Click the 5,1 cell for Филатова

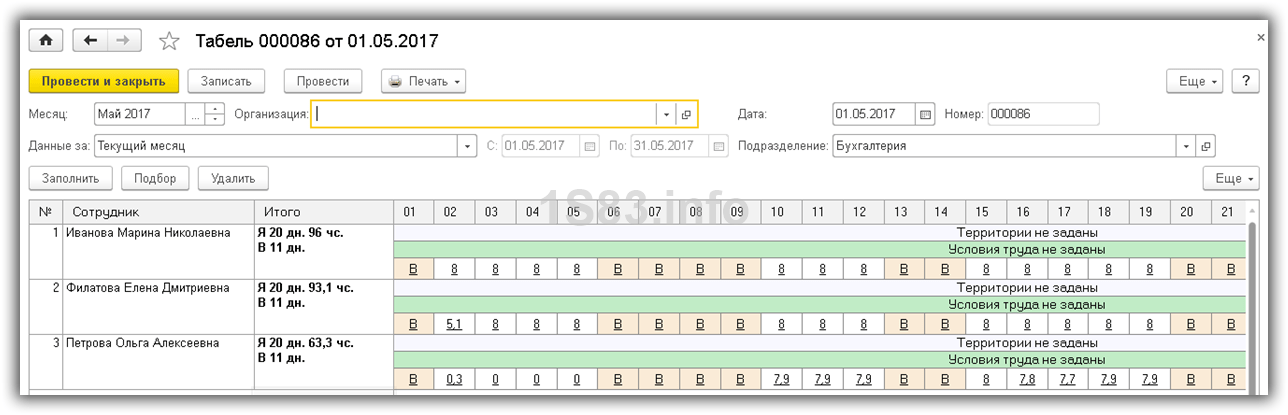(x=454, y=325)
